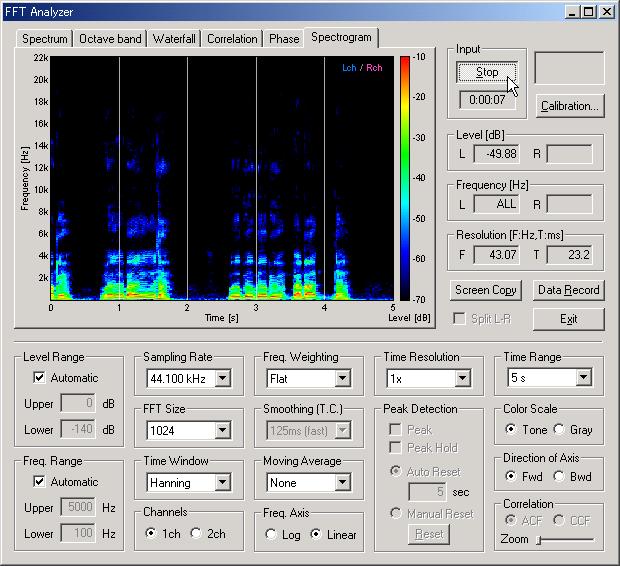Select the Spectrogram tab

coord(341,37)
